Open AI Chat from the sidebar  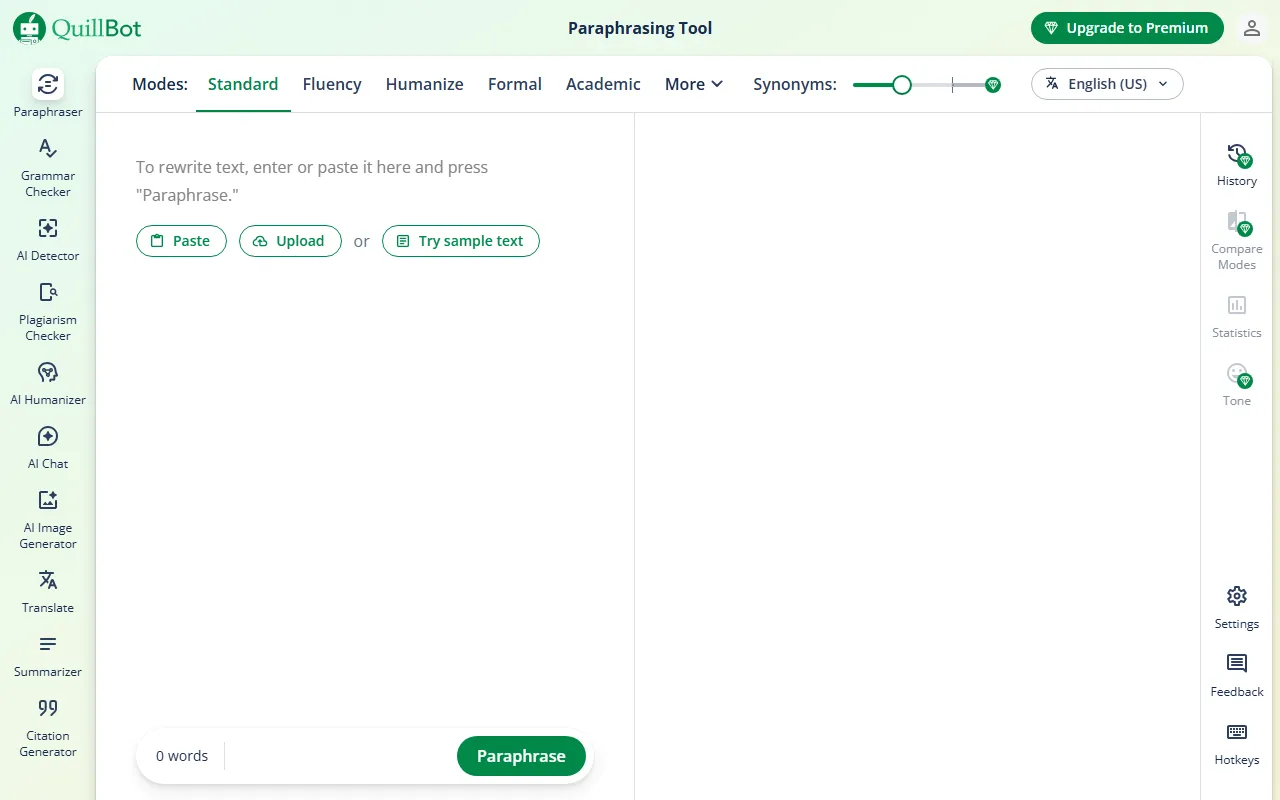point(47,446)
